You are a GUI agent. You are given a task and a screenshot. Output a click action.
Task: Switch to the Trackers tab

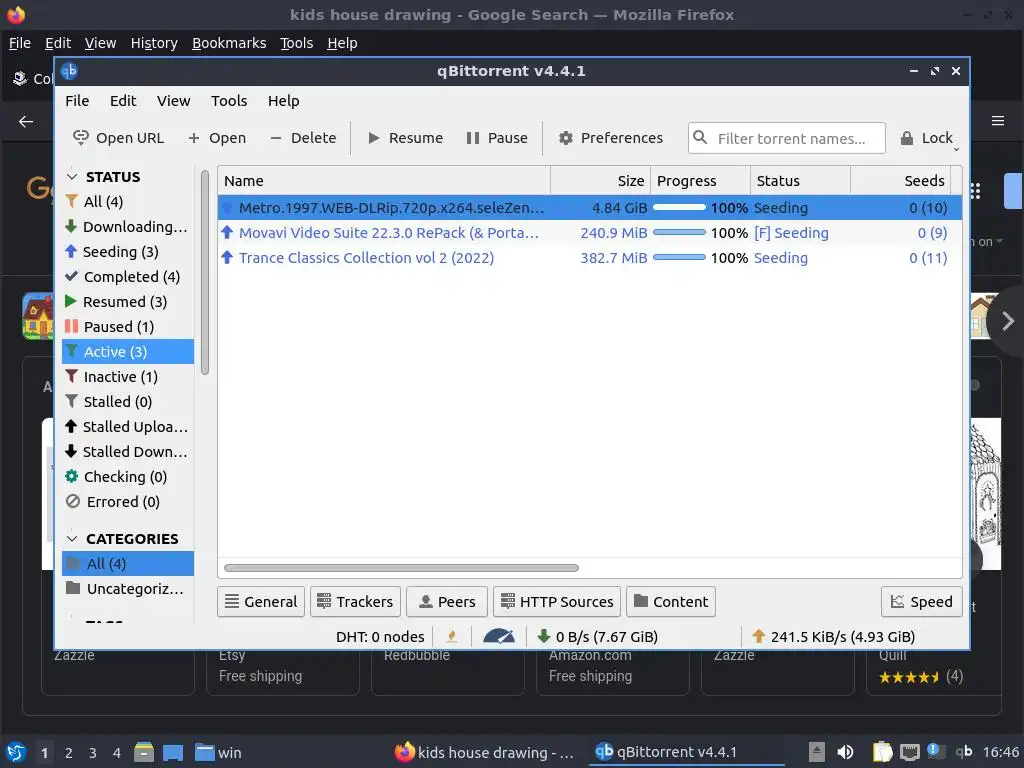[x=355, y=601]
